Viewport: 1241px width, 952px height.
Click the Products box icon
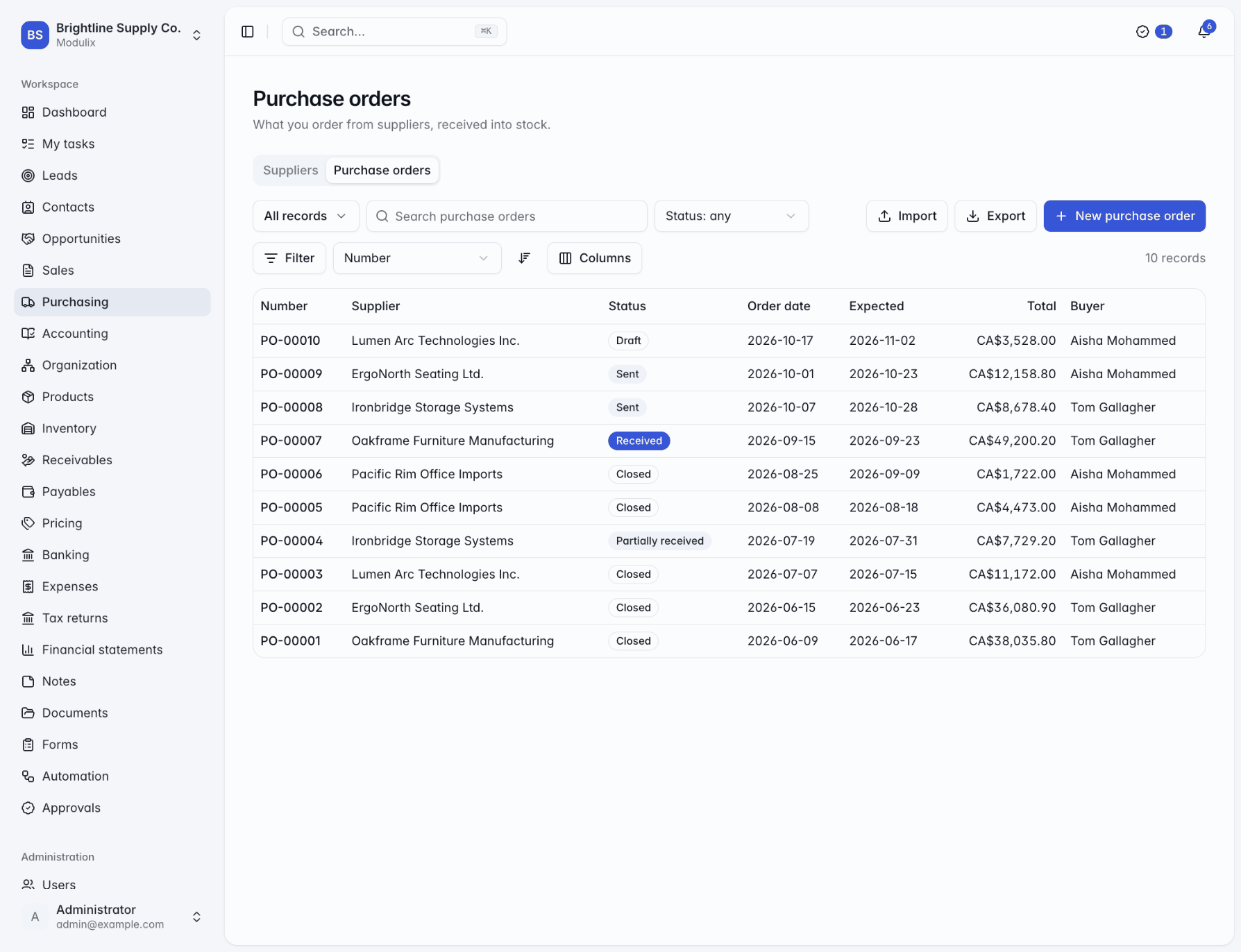click(28, 397)
